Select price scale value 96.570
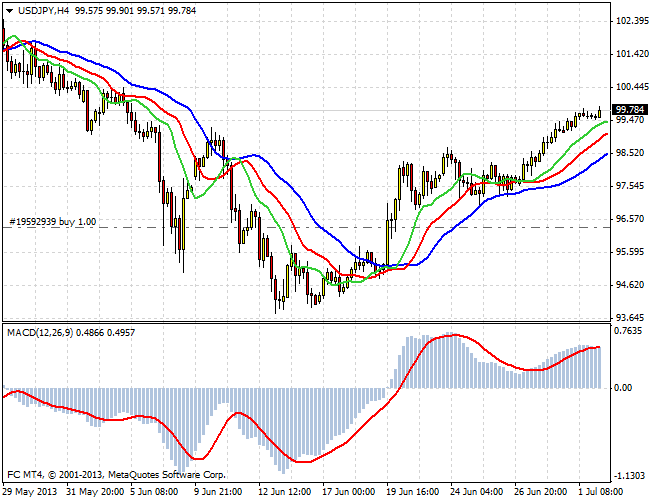This screenshot has height=500, width=650. 630,218
